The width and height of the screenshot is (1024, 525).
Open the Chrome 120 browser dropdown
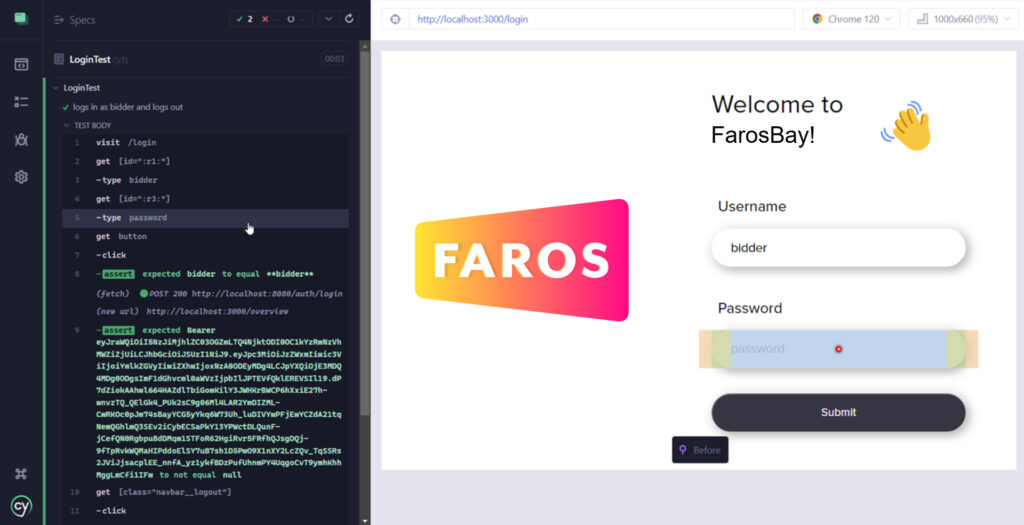pos(851,19)
